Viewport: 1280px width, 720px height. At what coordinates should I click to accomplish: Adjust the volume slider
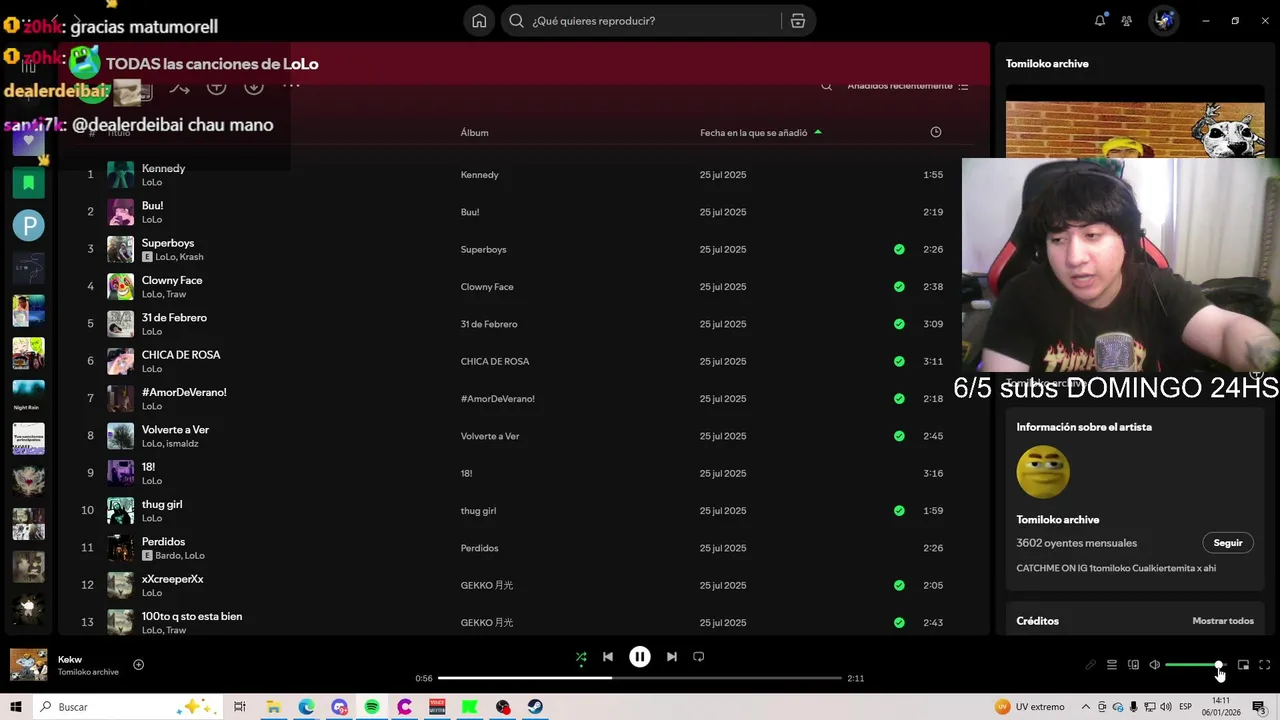coord(1194,665)
